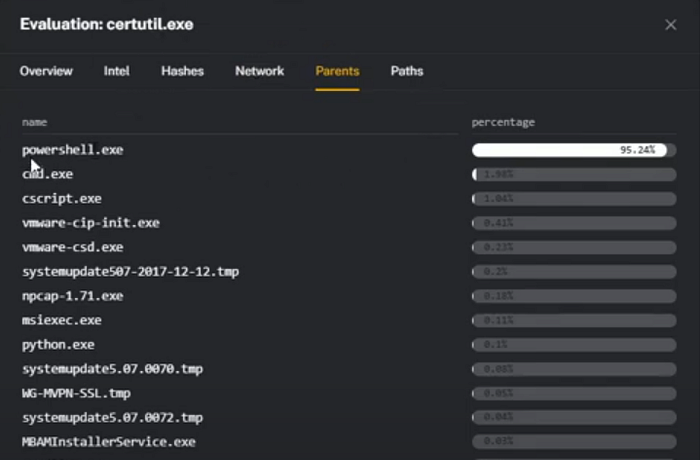Image resolution: width=700 pixels, height=460 pixels.
Task: Click the msiexec.exe entry
Action: pyautogui.click(x=62, y=320)
